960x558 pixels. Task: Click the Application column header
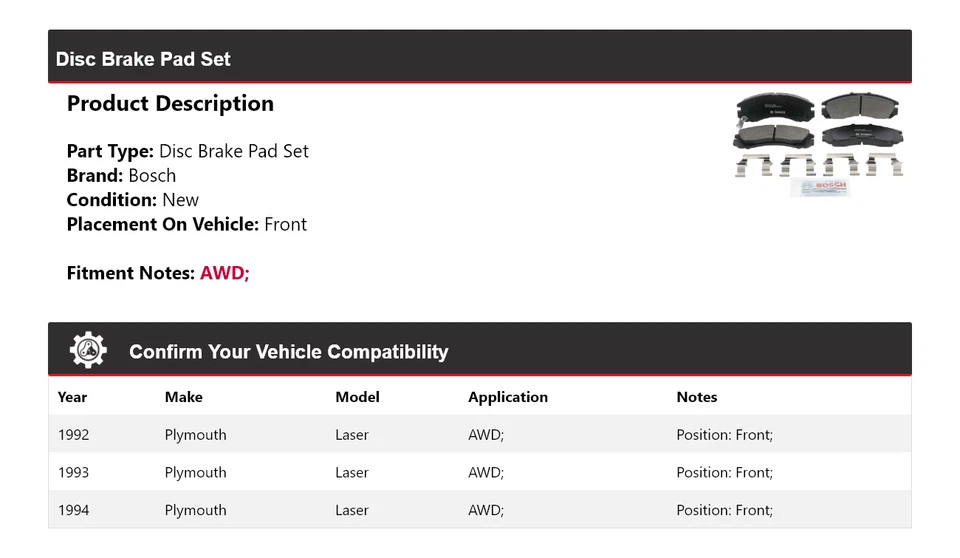click(507, 397)
